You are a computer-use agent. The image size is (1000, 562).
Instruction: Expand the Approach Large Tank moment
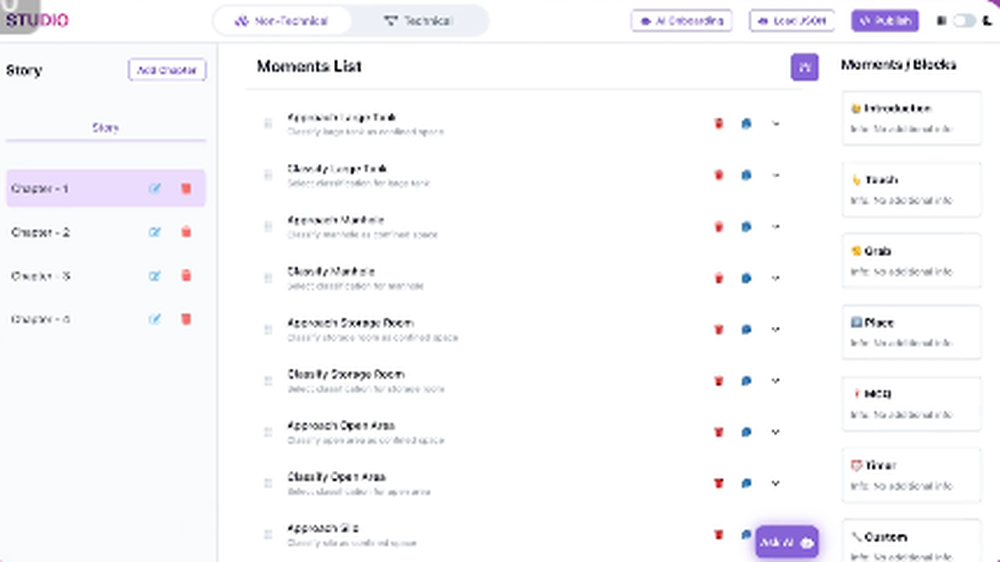(776, 124)
